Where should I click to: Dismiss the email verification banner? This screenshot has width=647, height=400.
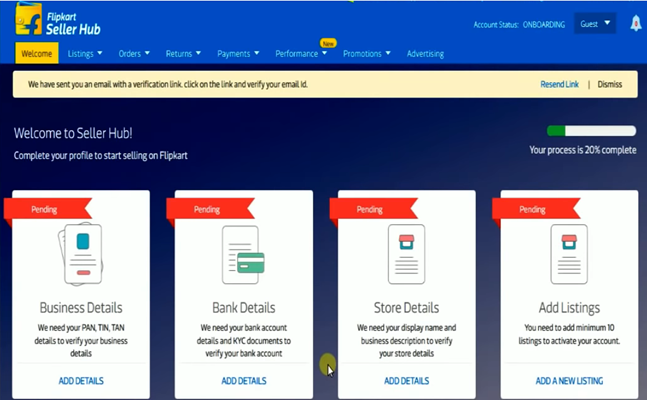609,84
